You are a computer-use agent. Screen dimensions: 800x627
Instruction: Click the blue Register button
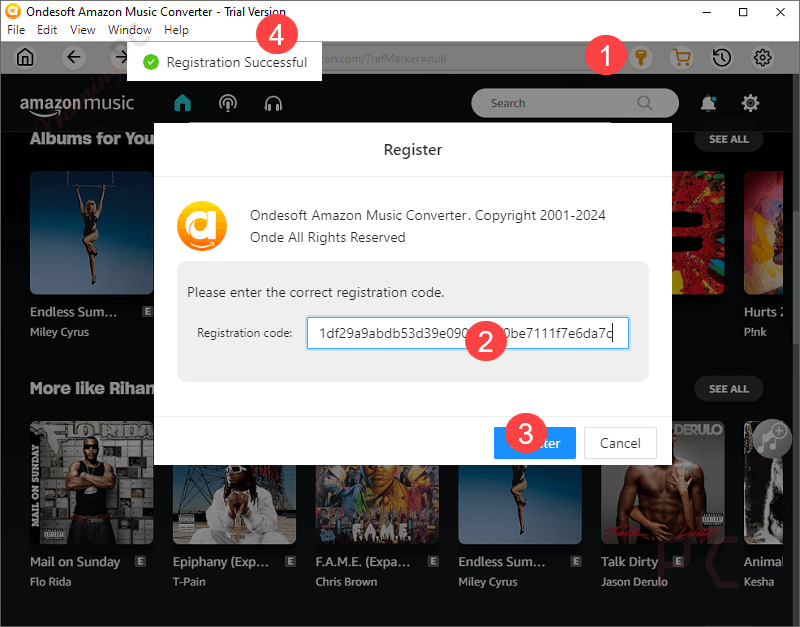click(535, 443)
